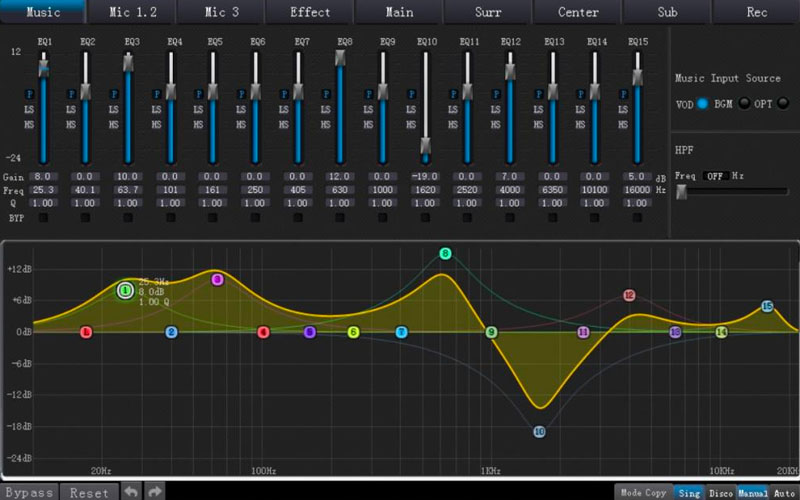Open the Mic 3 tab
Viewport: 800px width, 500px height.
point(221,12)
